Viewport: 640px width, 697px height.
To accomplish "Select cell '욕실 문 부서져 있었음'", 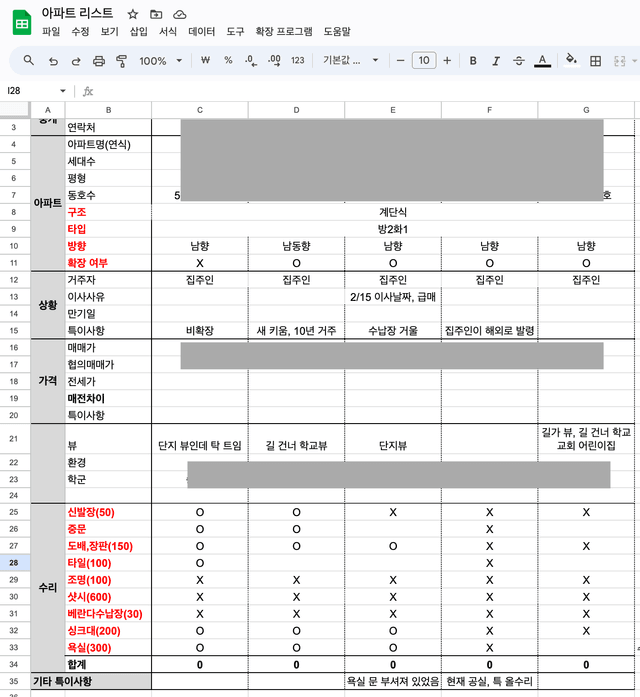I will pyautogui.click(x=393, y=681).
